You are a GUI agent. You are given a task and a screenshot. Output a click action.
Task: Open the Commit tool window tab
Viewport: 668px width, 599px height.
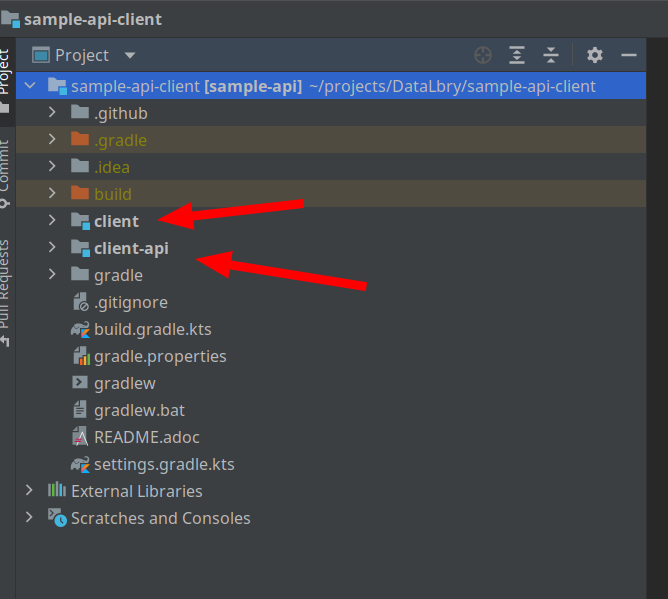tap(5, 172)
